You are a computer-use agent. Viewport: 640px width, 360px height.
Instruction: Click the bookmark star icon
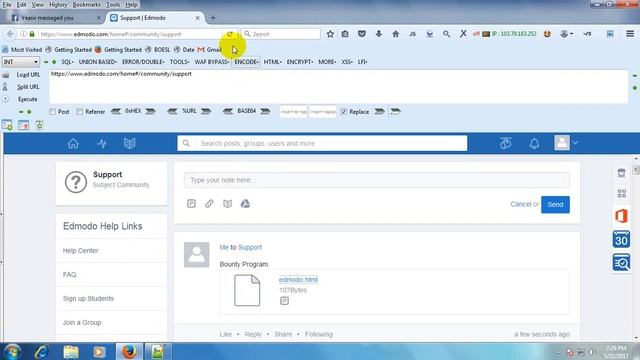[x=330, y=34]
